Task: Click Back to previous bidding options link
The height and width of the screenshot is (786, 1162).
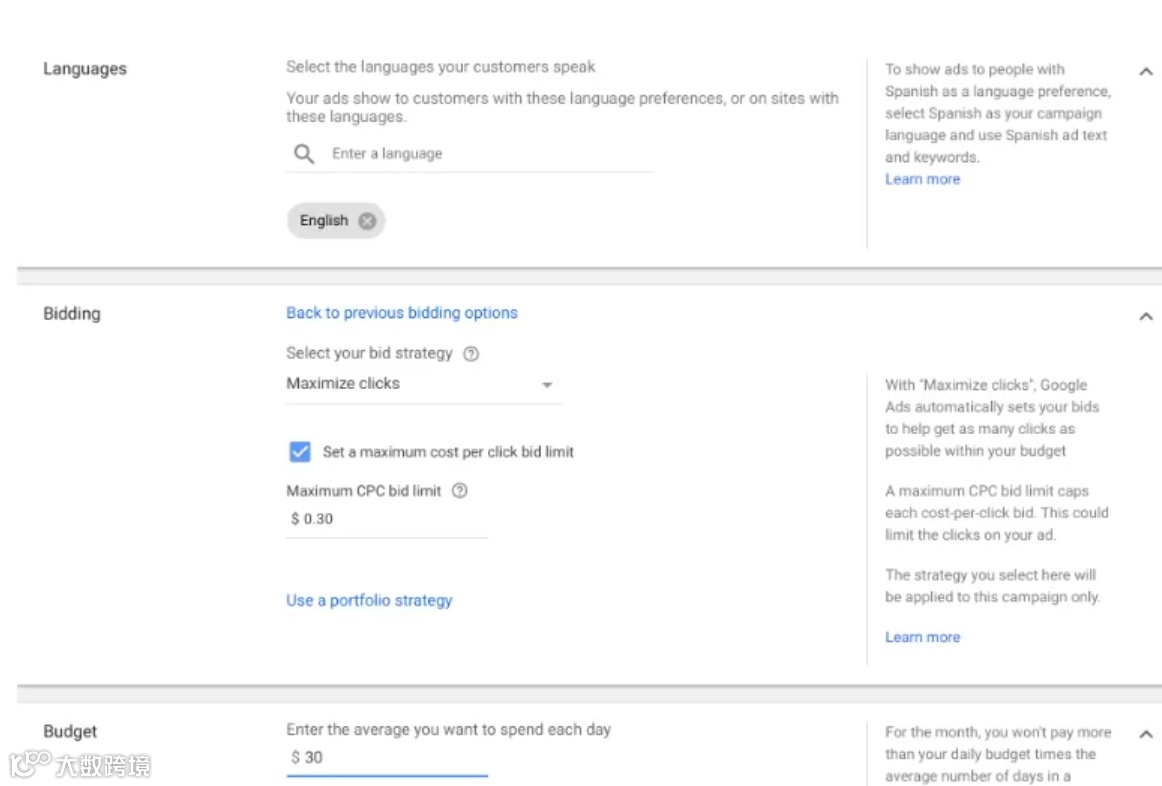Action: pos(402,313)
